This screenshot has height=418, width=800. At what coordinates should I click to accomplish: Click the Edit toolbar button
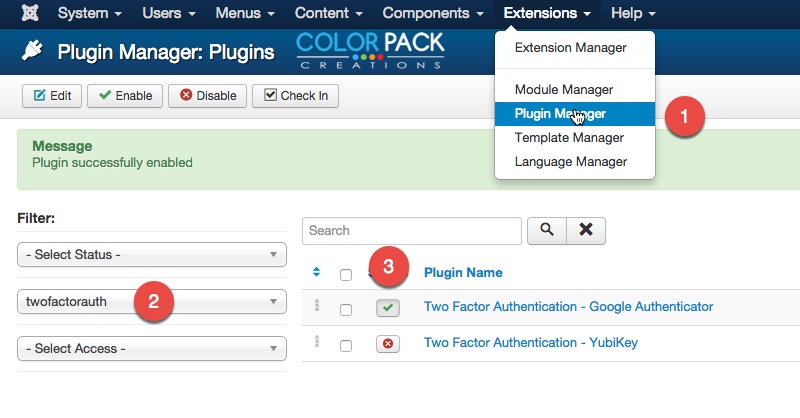(x=52, y=96)
